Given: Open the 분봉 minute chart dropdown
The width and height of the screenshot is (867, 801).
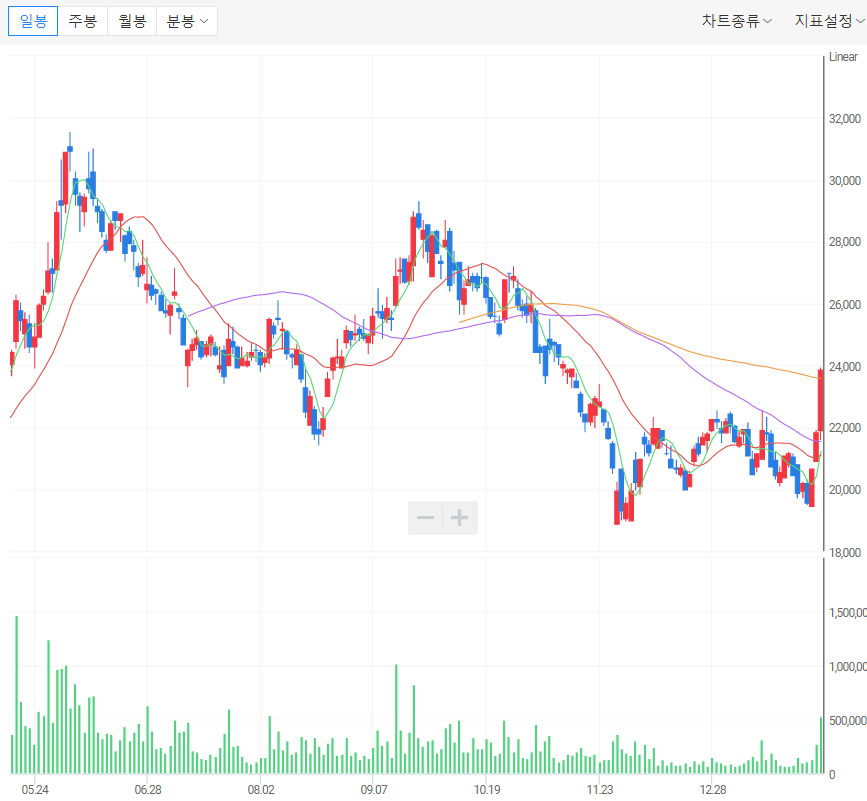Looking at the screenshot, I should point(187,21).
